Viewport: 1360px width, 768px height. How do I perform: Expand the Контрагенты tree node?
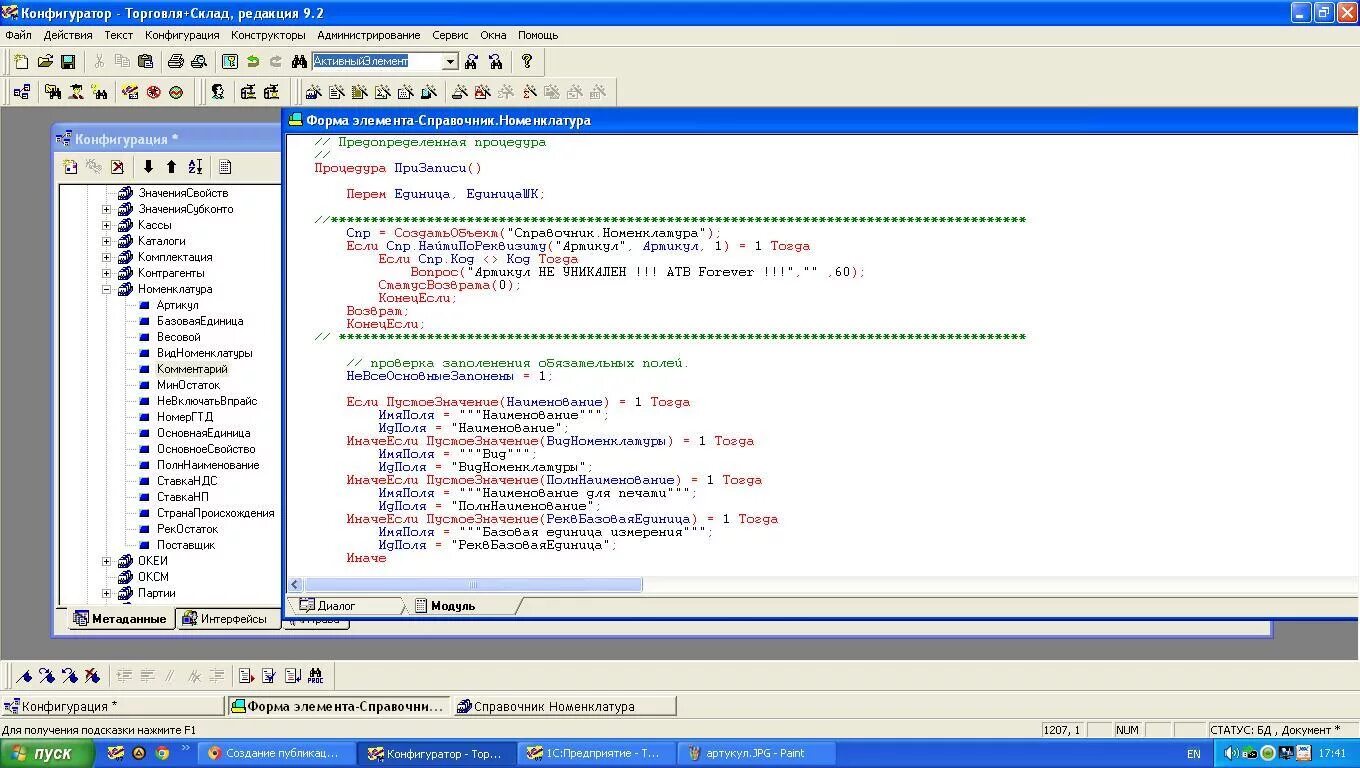point(107,273)
